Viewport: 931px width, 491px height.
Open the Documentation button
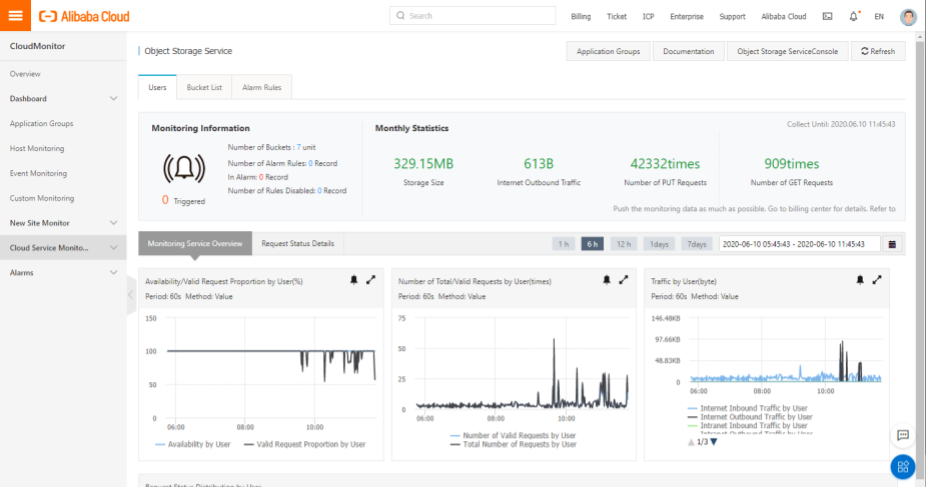688,51
